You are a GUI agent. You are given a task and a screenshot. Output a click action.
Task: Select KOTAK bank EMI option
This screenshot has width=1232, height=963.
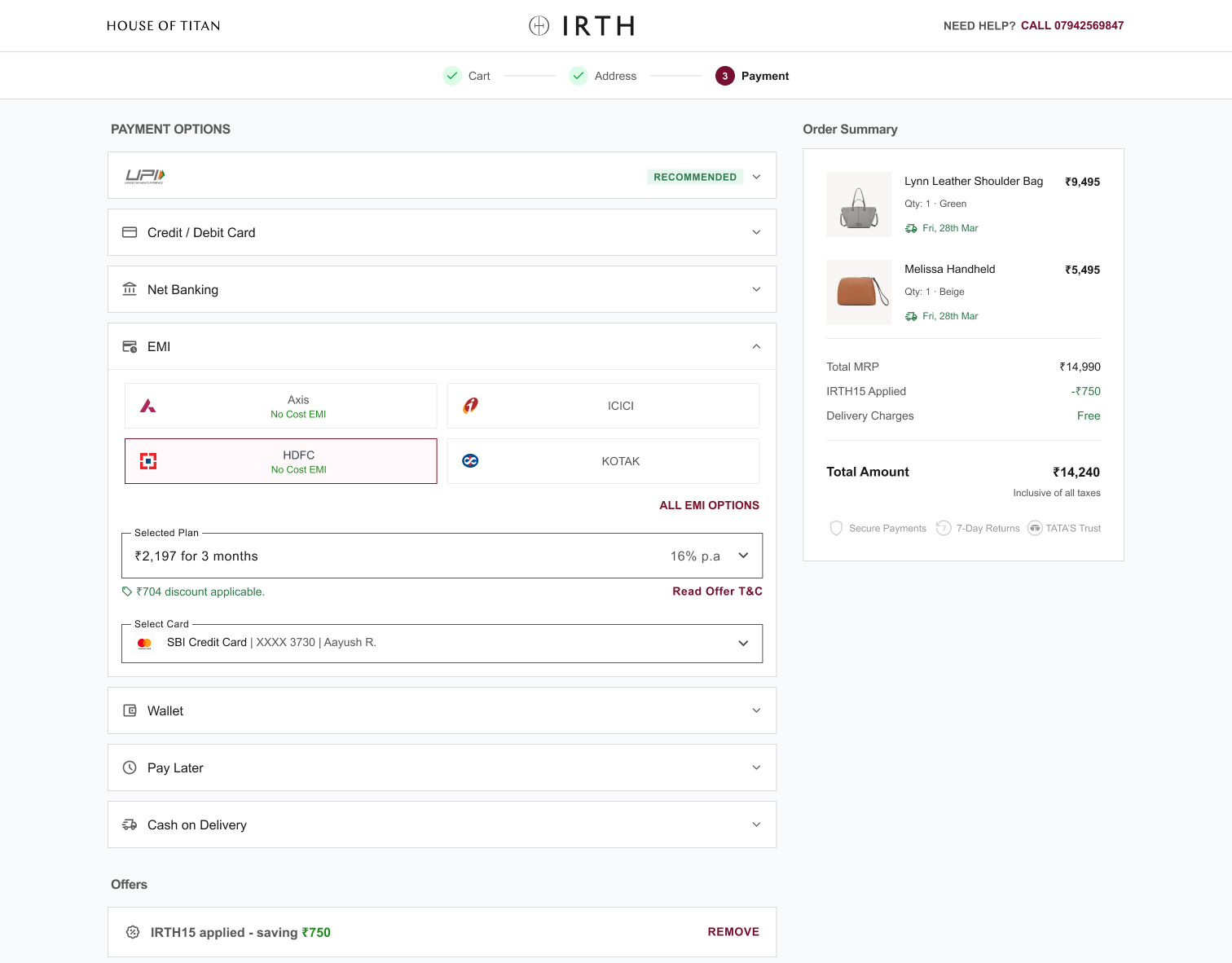pos(604,461)
